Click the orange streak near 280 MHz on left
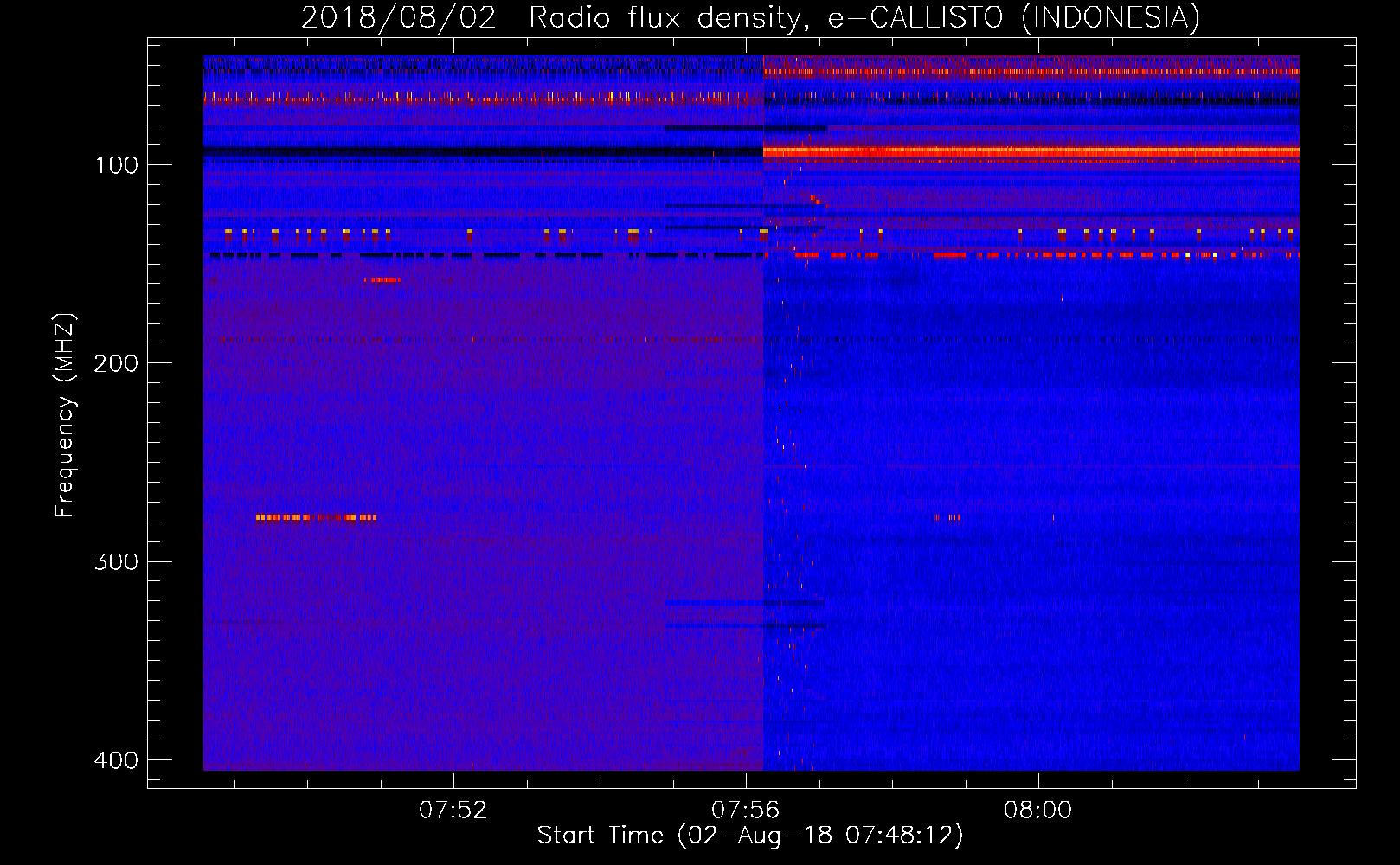 [316, 517]
